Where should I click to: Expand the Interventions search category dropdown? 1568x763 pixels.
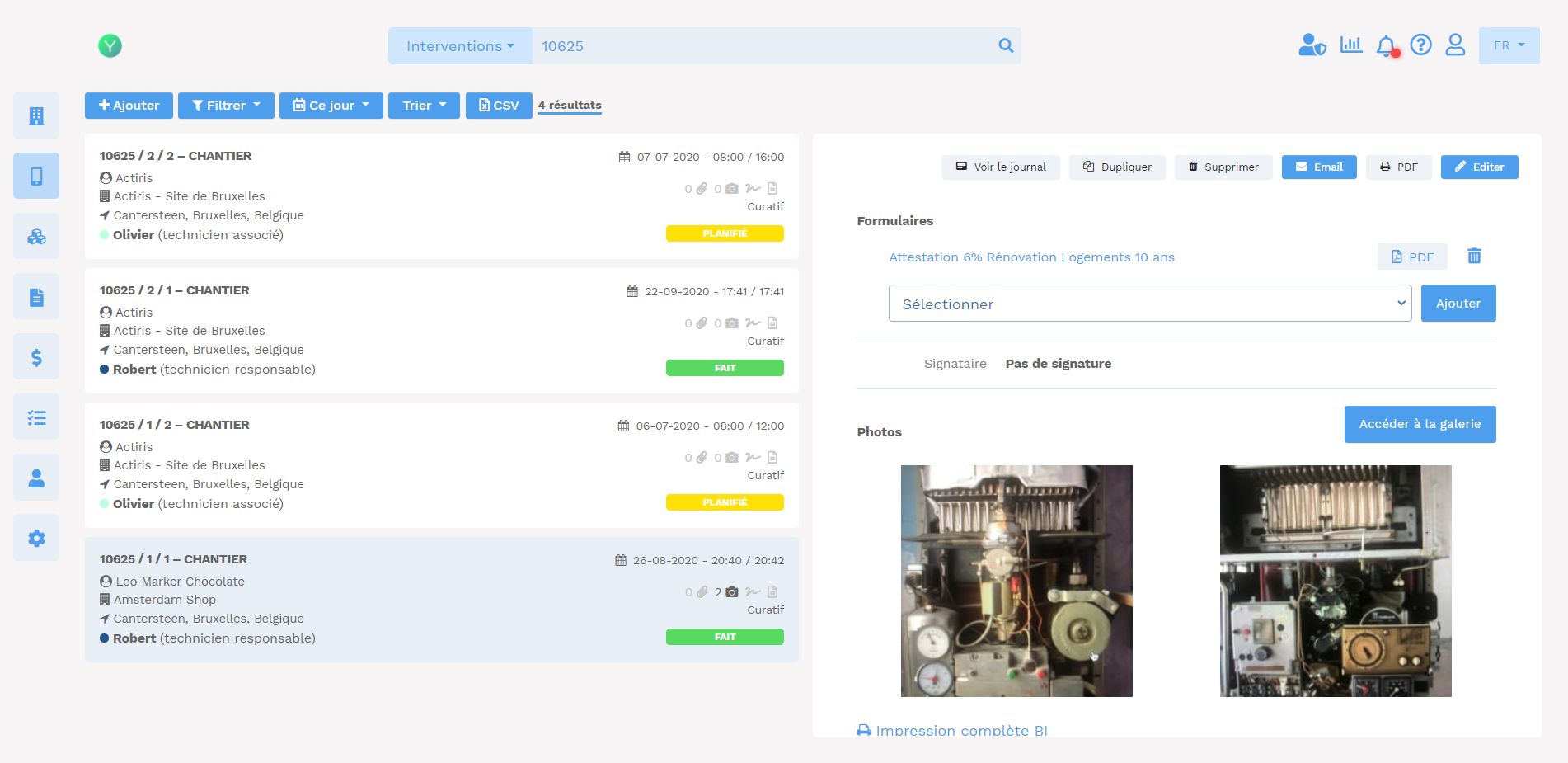tap(460, 46)
